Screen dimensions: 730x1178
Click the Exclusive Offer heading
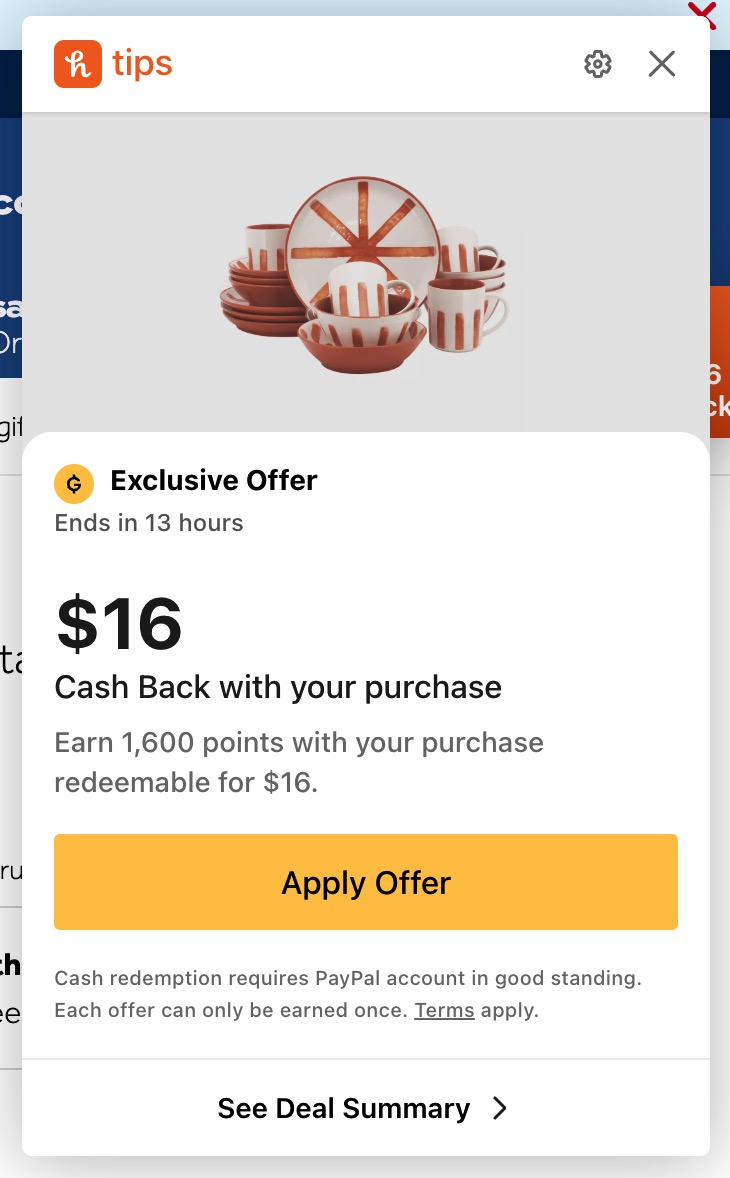pyautogui.click(x=214, y=481)
